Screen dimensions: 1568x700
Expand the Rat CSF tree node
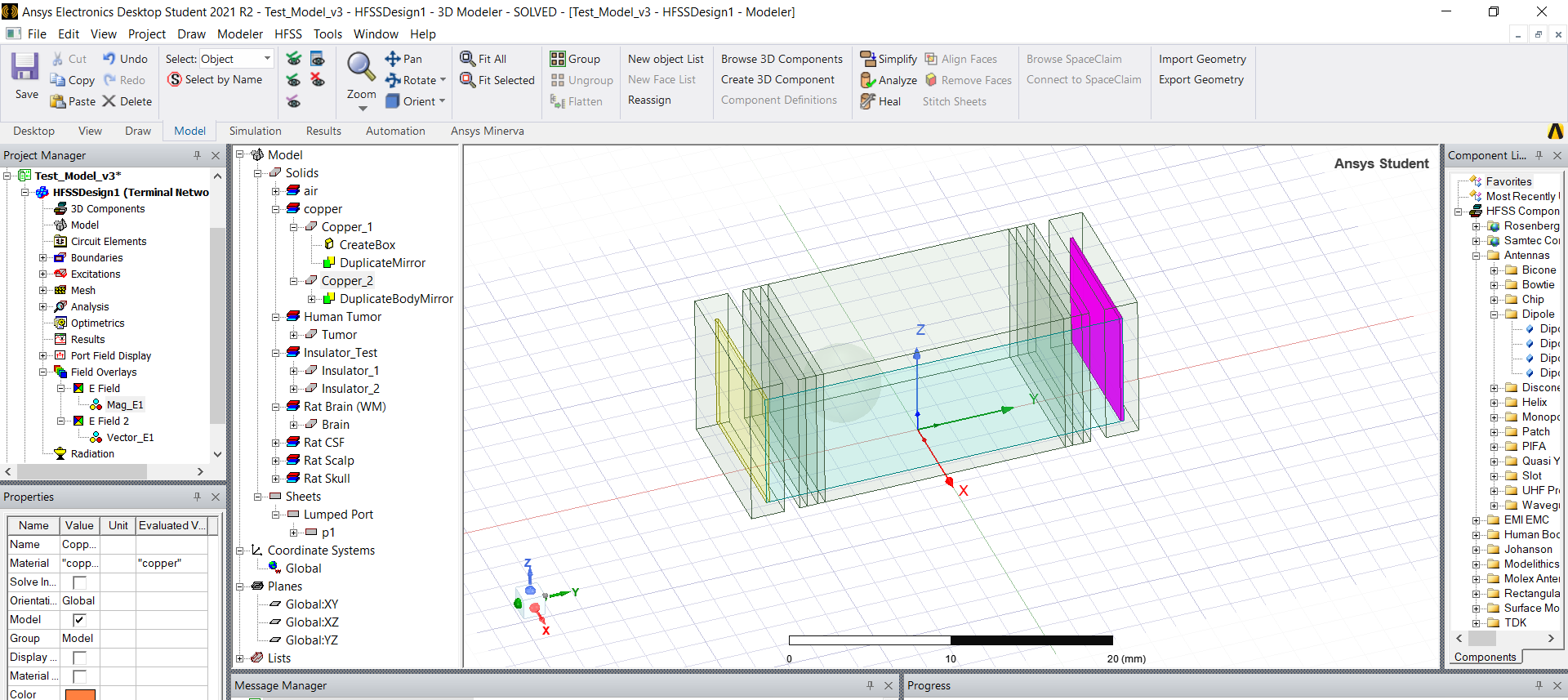tap(276, 443)
